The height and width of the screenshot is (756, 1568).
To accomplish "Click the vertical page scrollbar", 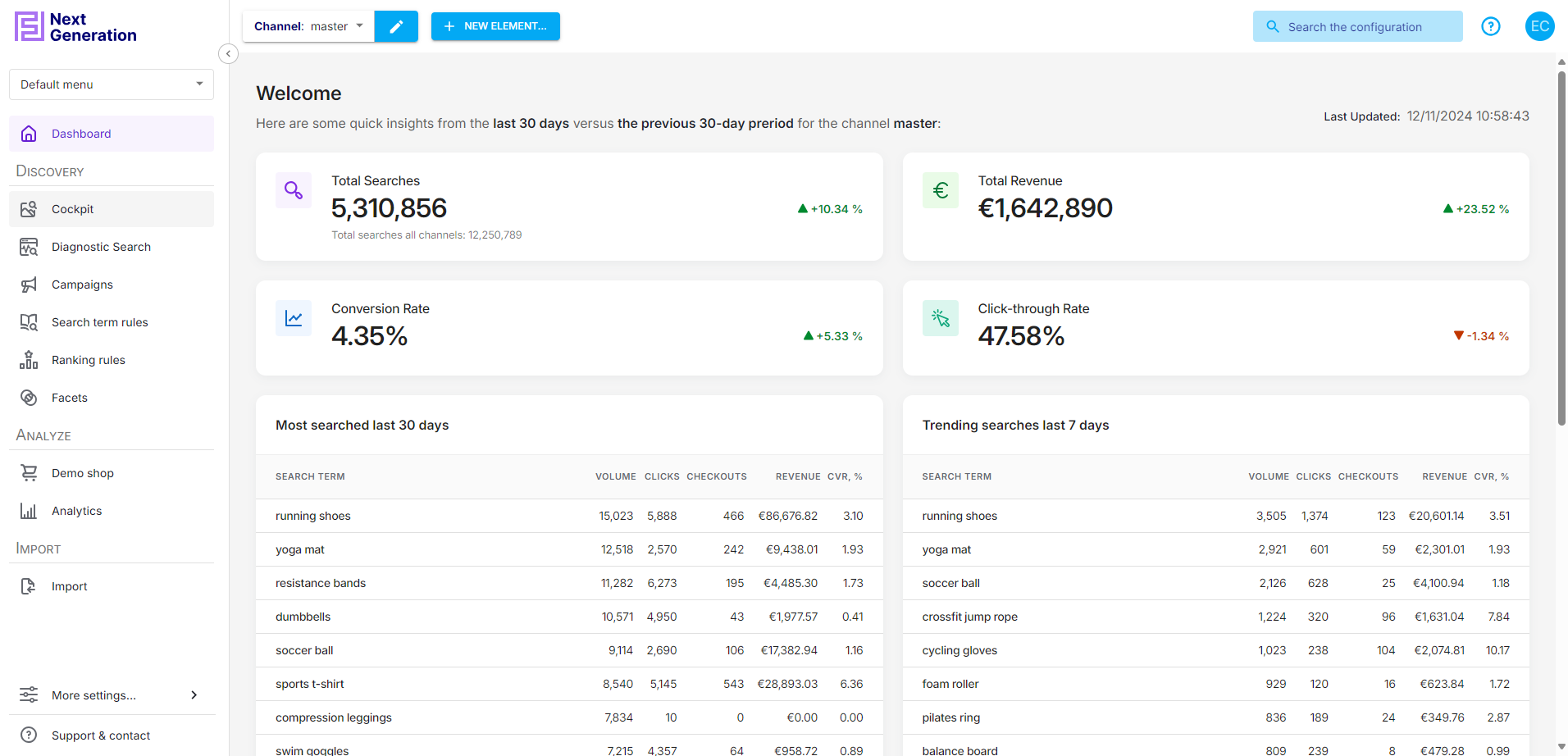I will (1561, 246).
